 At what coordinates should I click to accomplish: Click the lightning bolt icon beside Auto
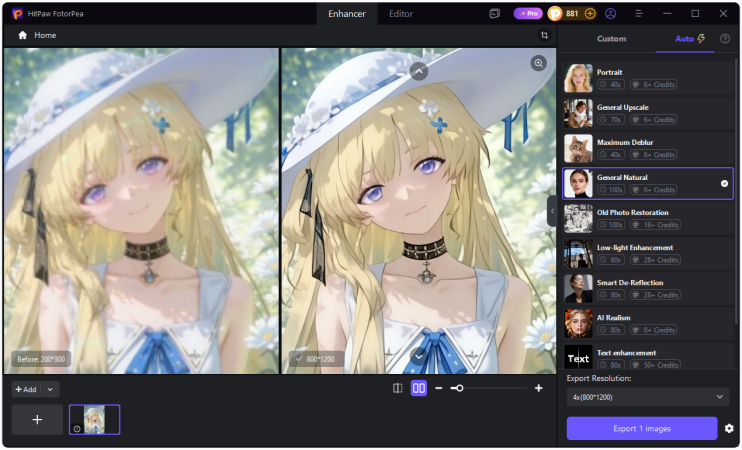coord(701,39)
